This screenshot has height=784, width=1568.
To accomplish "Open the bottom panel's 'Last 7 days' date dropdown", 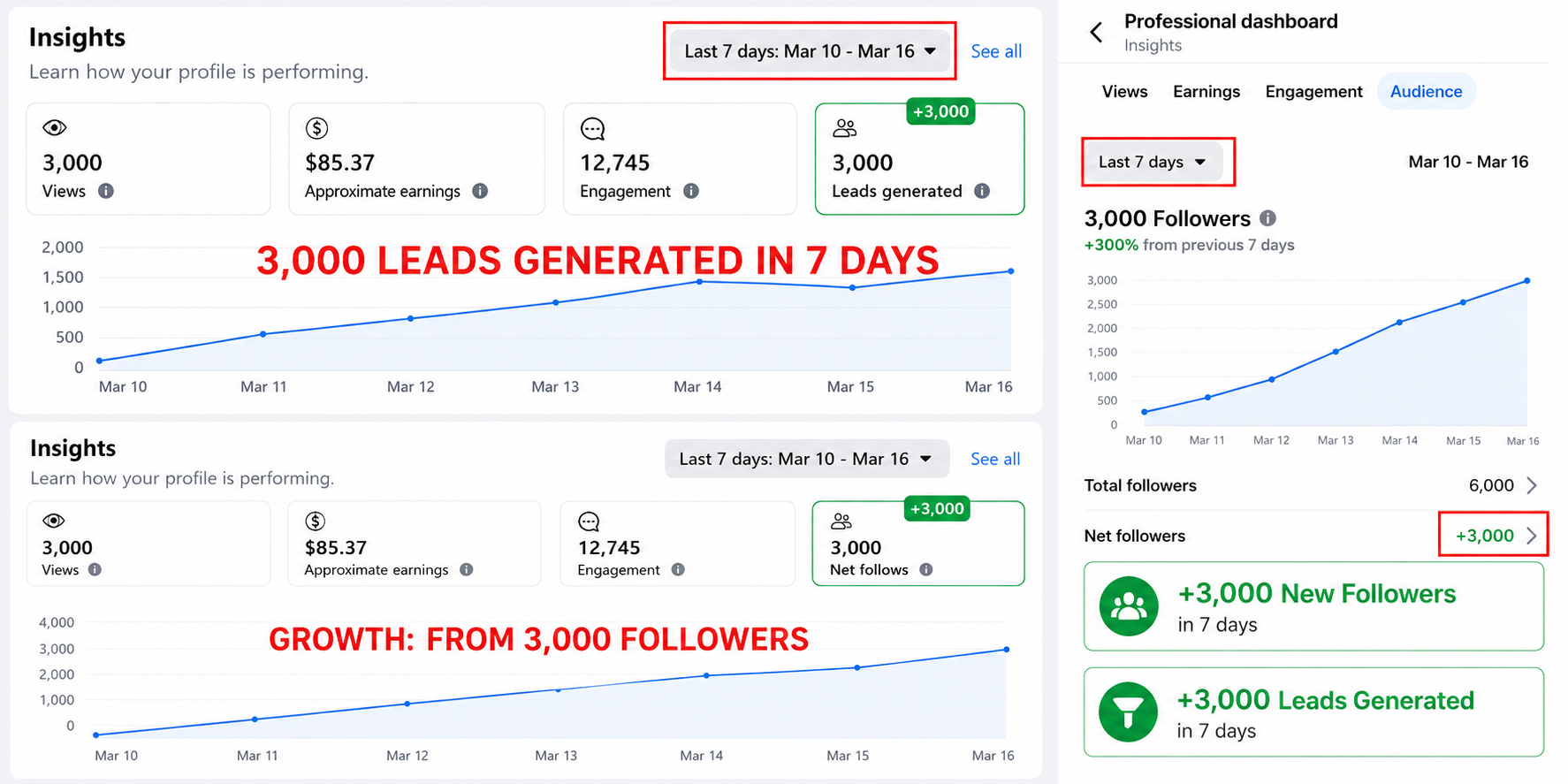I will (806, 459).
